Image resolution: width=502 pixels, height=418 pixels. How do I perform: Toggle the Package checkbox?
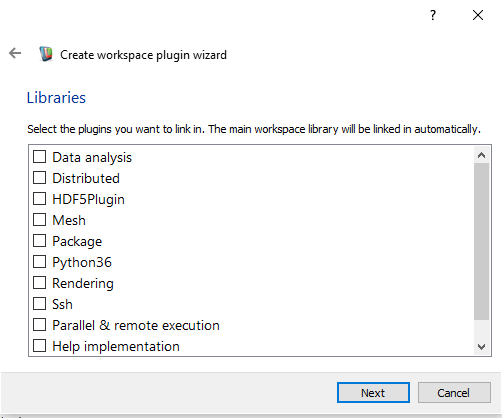click(39, 240)
